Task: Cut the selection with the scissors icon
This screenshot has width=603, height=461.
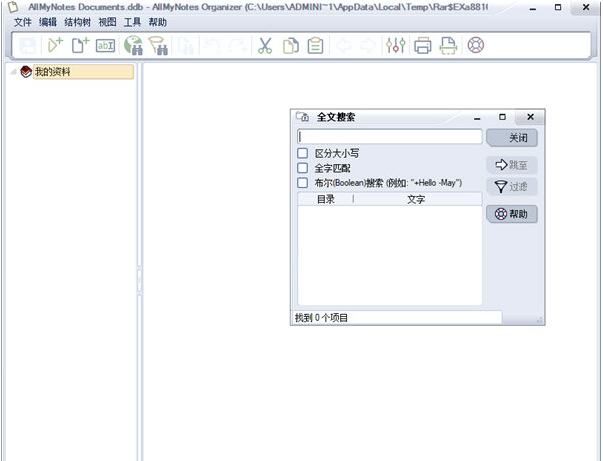Action: tap(265, 45)
